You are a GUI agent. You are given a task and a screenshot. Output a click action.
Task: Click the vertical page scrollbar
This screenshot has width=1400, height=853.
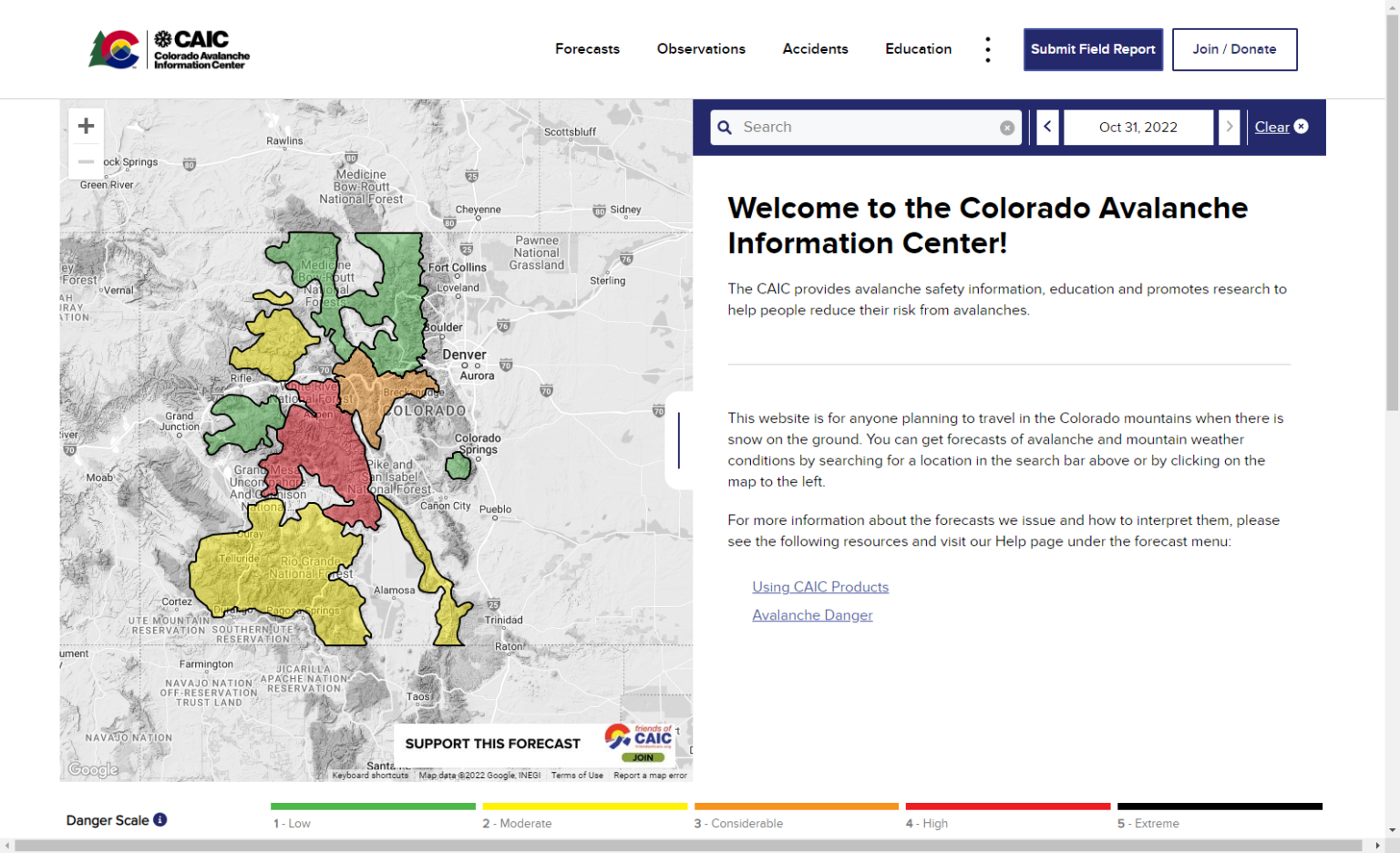click(1392, 211)
